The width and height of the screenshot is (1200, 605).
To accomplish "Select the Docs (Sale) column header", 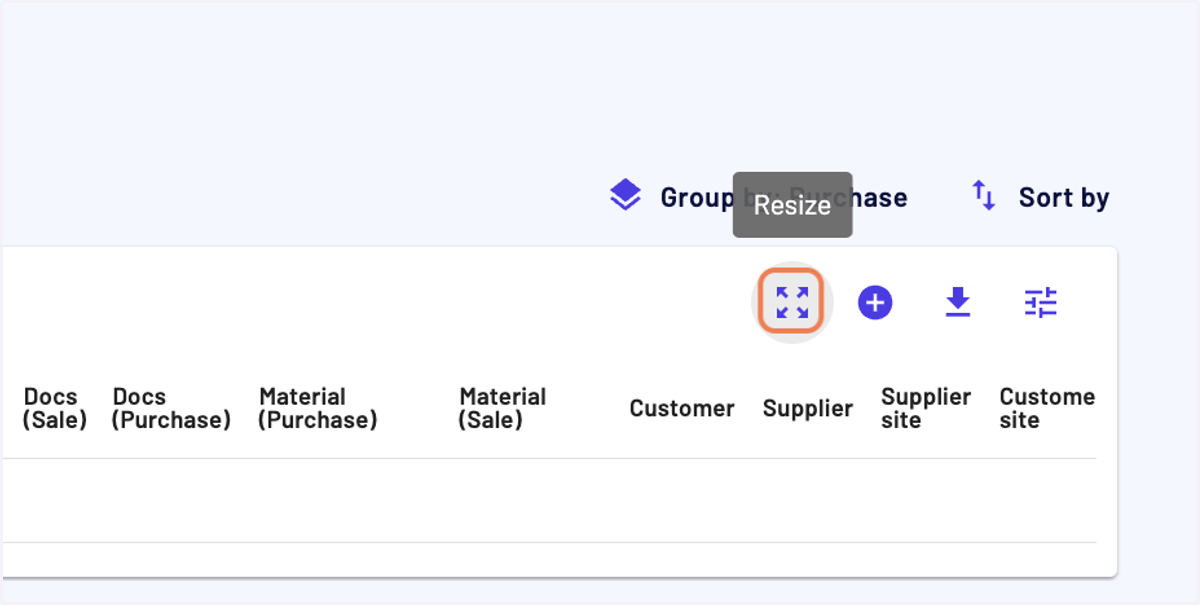I will click(55, 408).
